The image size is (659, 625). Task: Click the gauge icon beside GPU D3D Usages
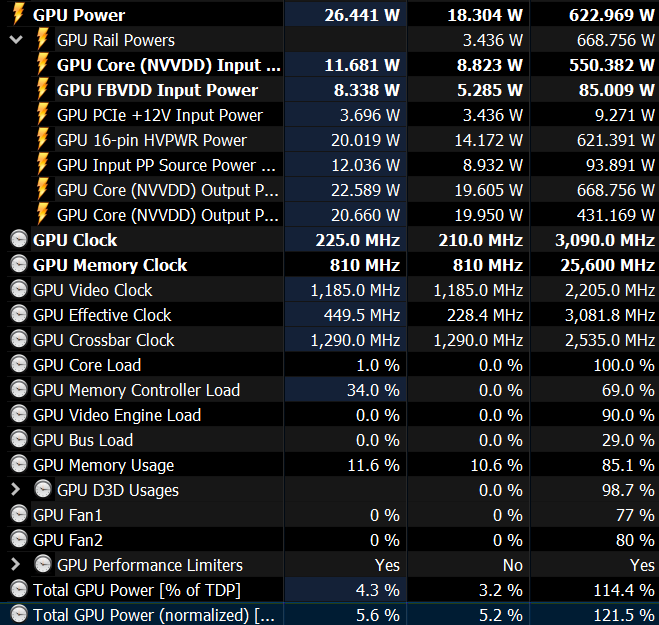pyautogui.click(x=42, y=489)
